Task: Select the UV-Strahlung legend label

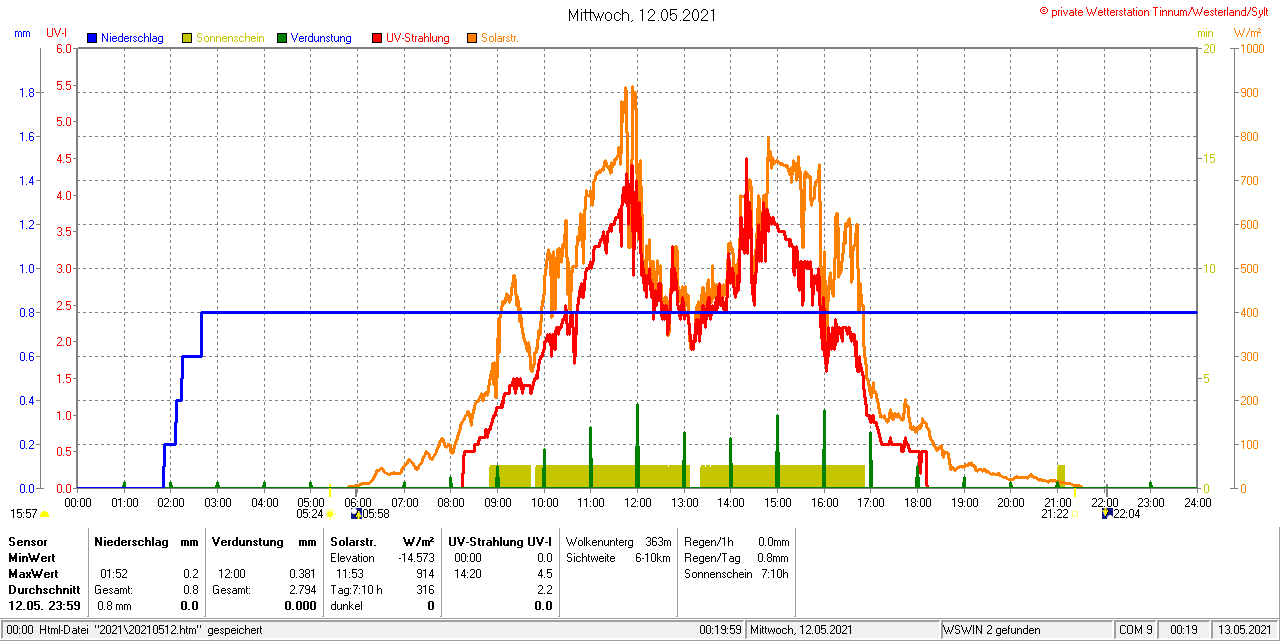Action: point(420,38)
